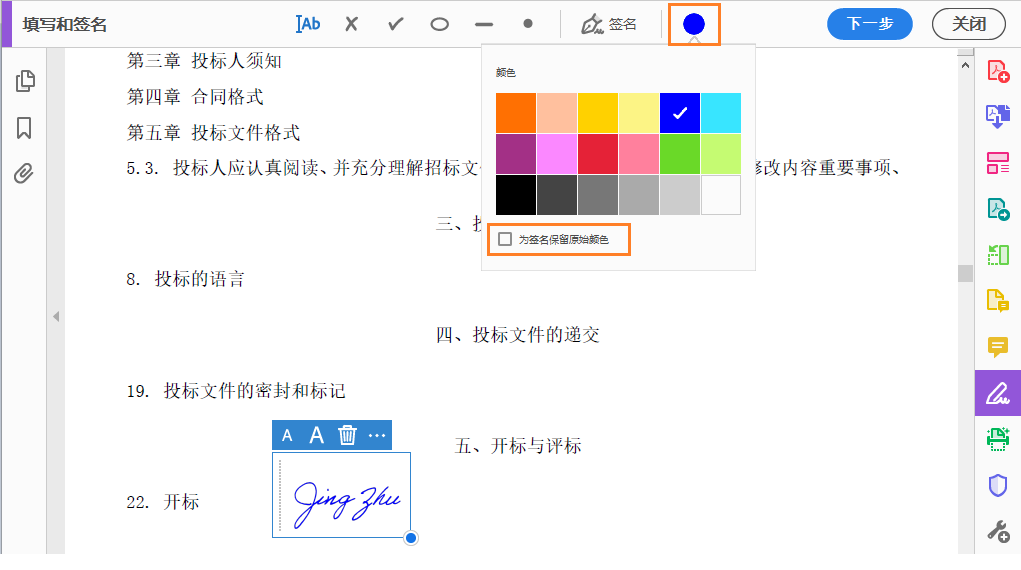Select the active Fill & Sign pen tool

point(998,393)
